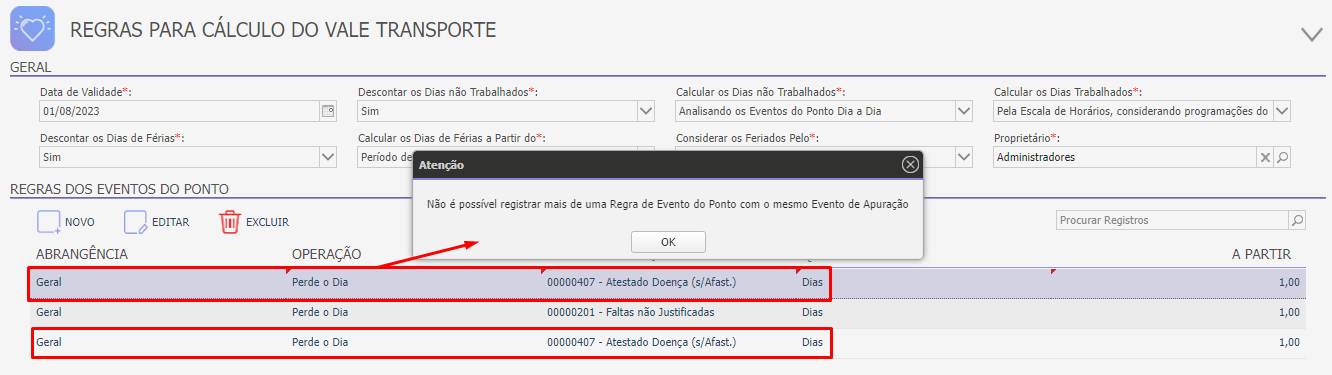Click the Data de Validade date field
Viewport: 1332px width, 375px height.
click(178, 111)
